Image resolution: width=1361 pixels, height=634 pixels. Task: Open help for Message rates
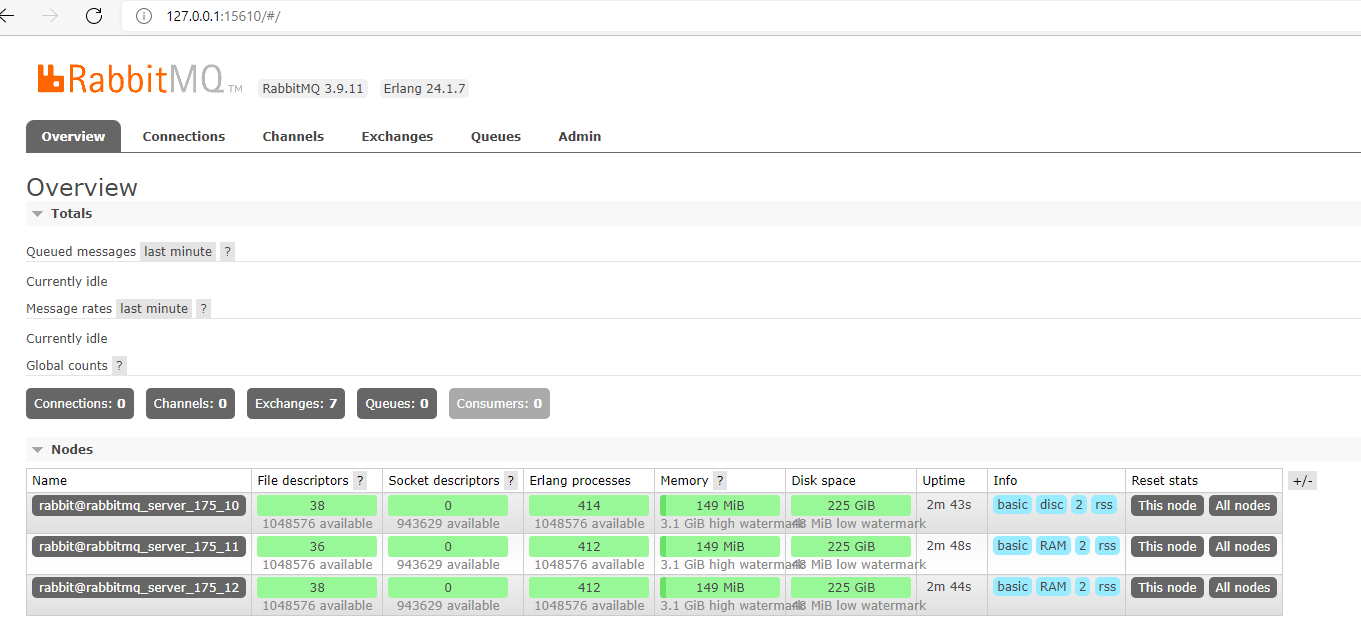coord(203,309)
